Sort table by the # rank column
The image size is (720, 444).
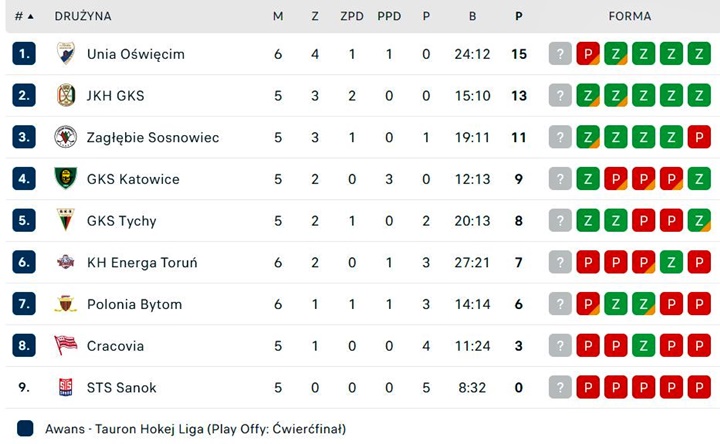[24, 17]
